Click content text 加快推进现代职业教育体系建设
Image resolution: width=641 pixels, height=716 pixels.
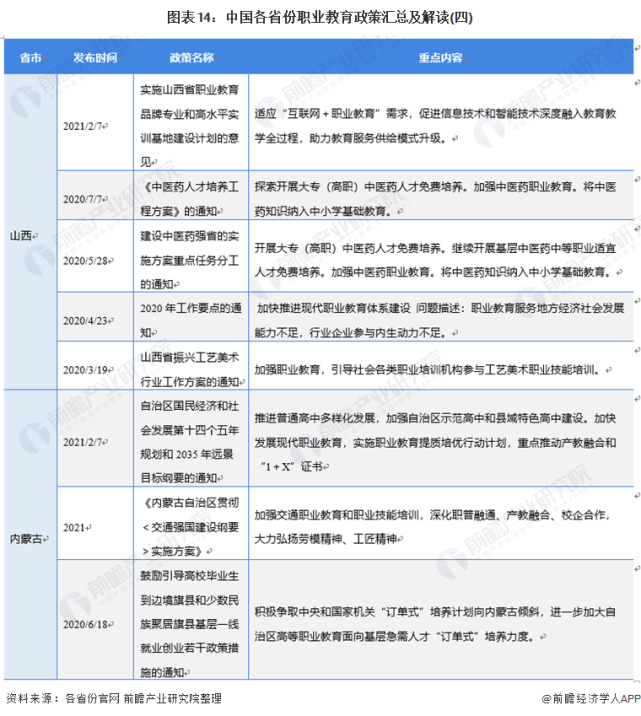(x=439, y=320)
